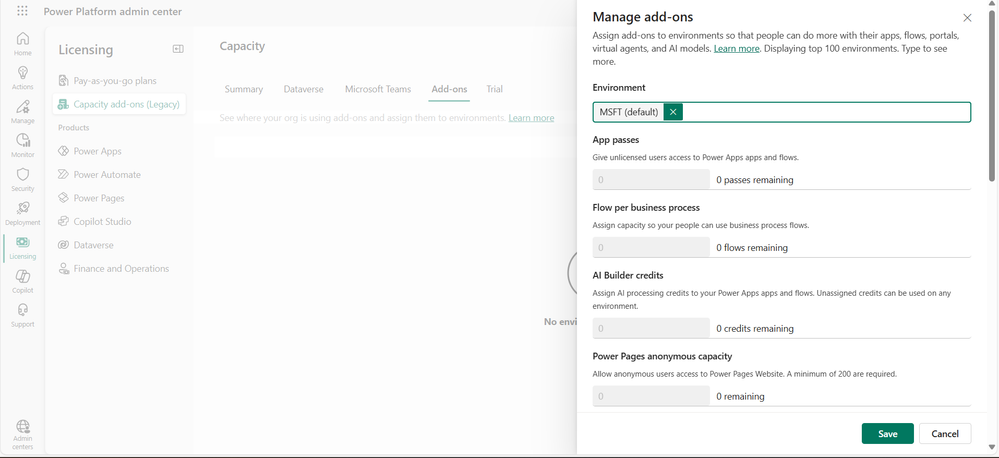999x458 pixels.
Task: Open Actions in left rail
Action: click(23, 77)
